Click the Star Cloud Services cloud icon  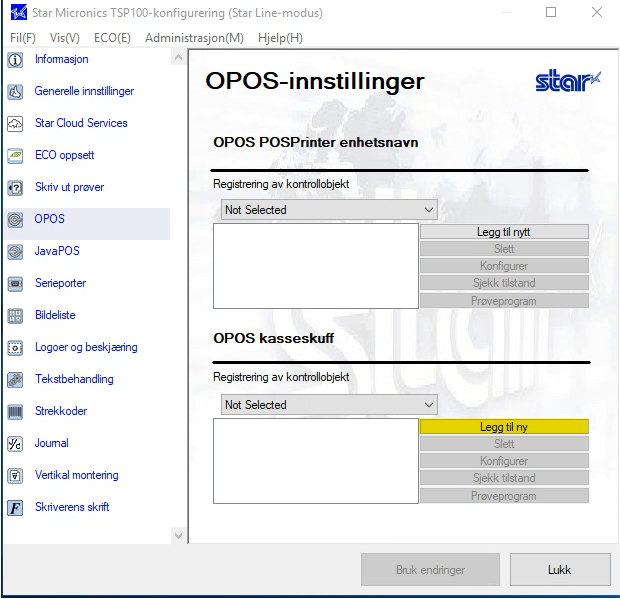(x=15, y=124)
